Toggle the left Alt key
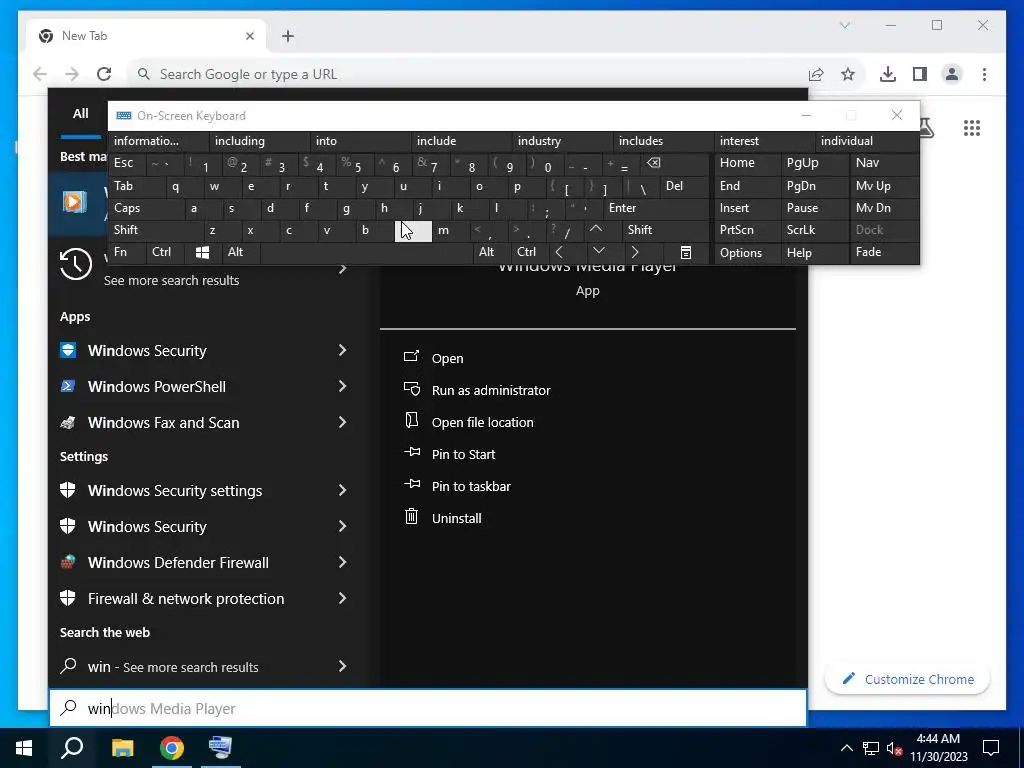 click(x=240, y=253)
